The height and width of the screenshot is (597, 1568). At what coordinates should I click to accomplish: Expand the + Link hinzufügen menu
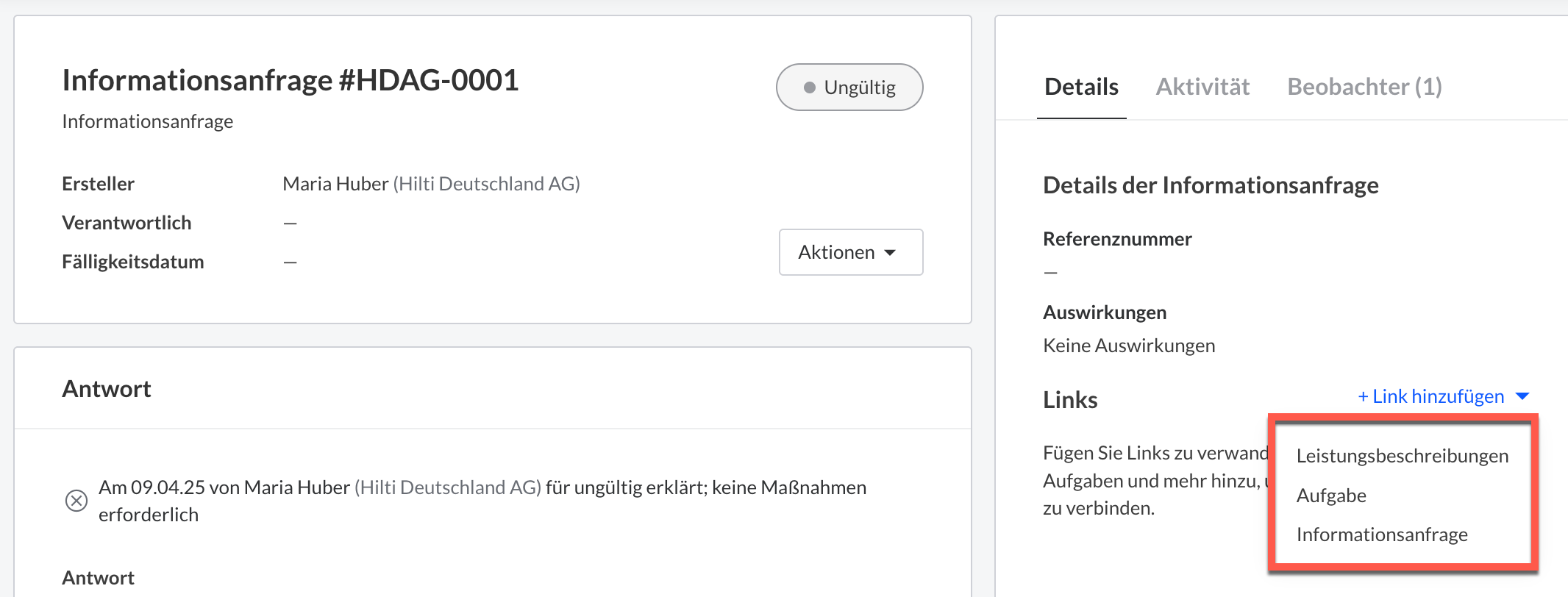[1443, 396]
